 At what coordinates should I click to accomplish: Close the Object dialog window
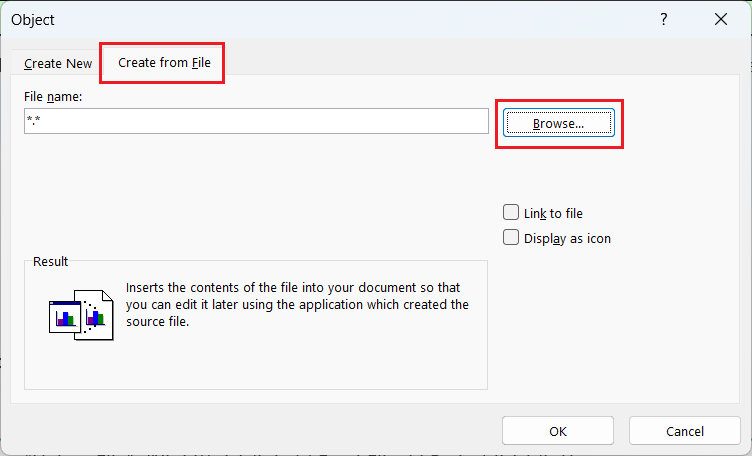pos(720,20)
